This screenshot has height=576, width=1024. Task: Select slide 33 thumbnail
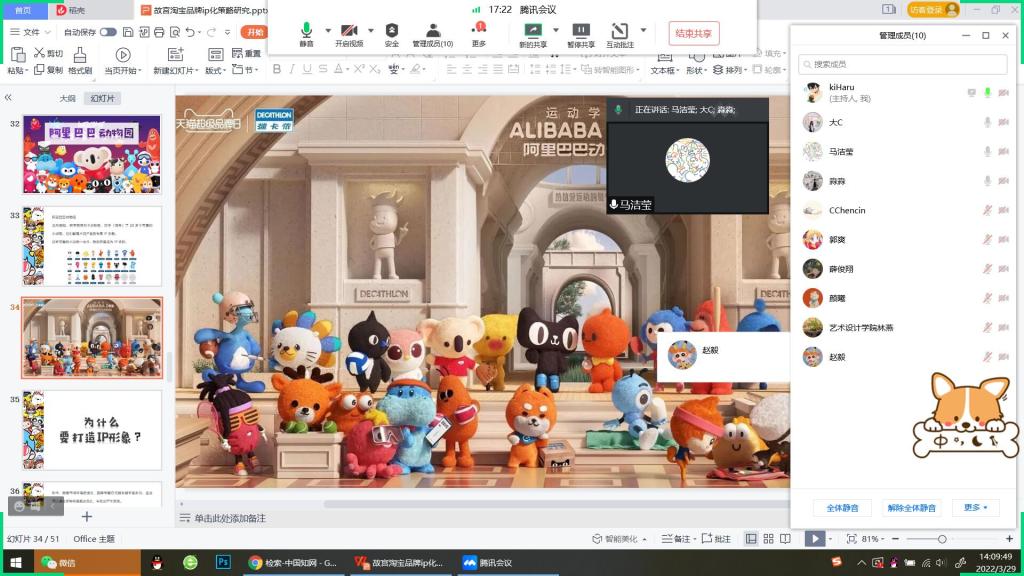pyautogui.click(x=92, y=246)
